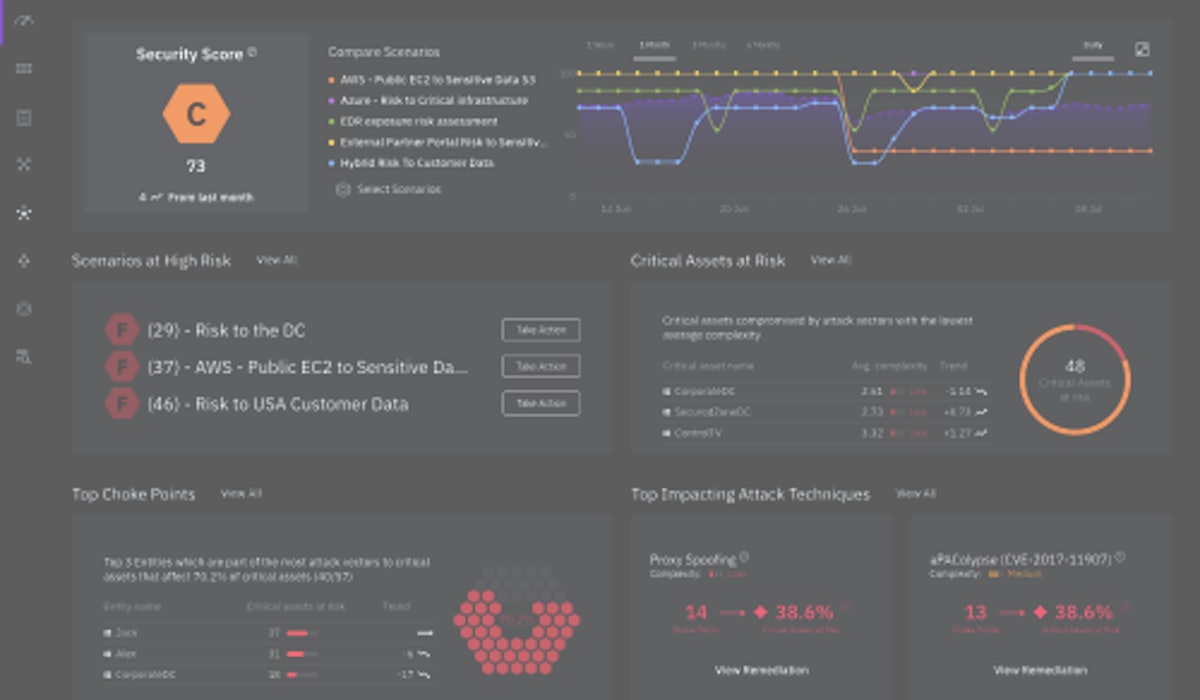Toggle the EDR exposure risk assessment legend entry
Screen dimensions: 1200x700
419,121
